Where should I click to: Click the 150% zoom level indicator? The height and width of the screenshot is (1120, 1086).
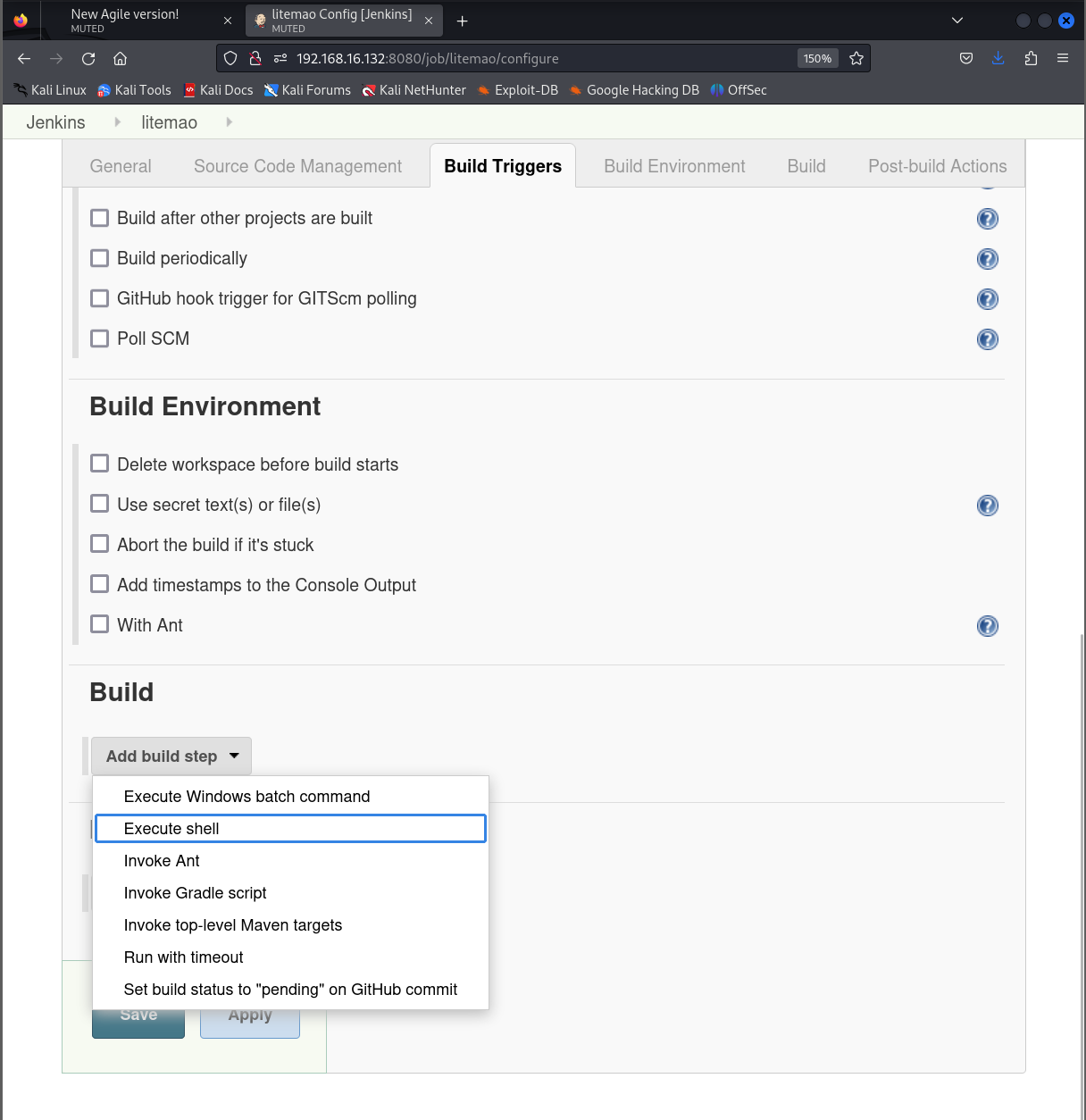pos(817,58)
